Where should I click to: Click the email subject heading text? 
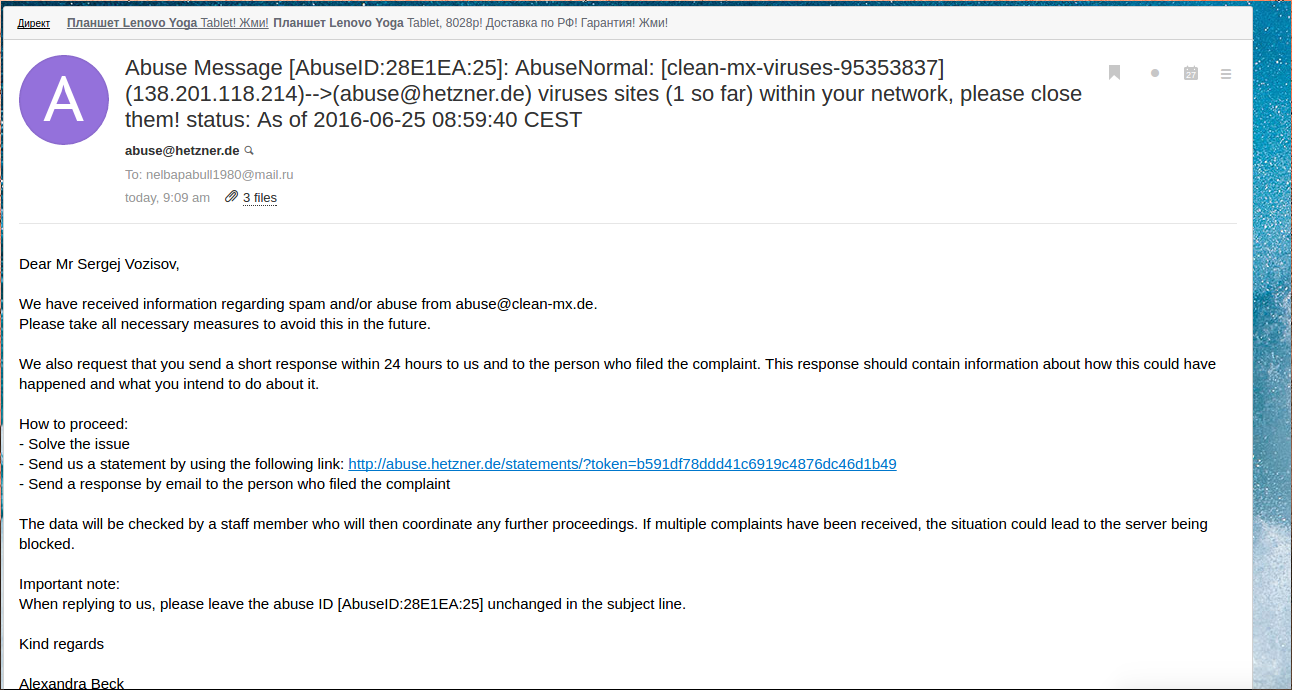coord(604,94)
